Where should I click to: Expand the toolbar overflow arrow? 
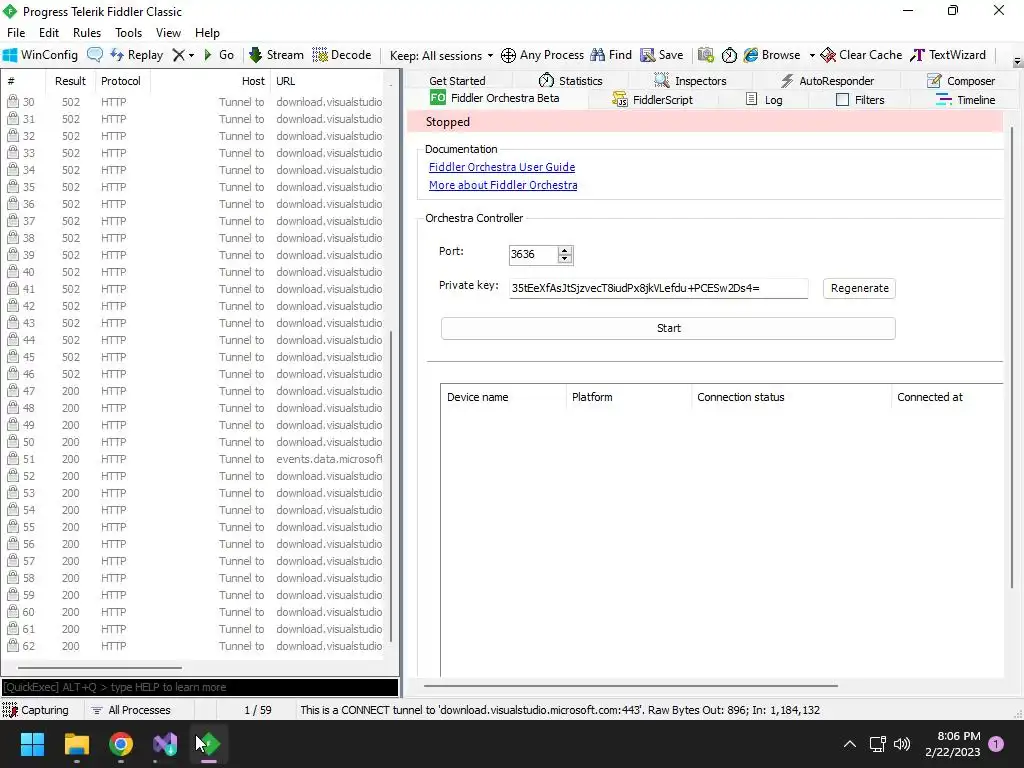click(x=1017, y=62)
